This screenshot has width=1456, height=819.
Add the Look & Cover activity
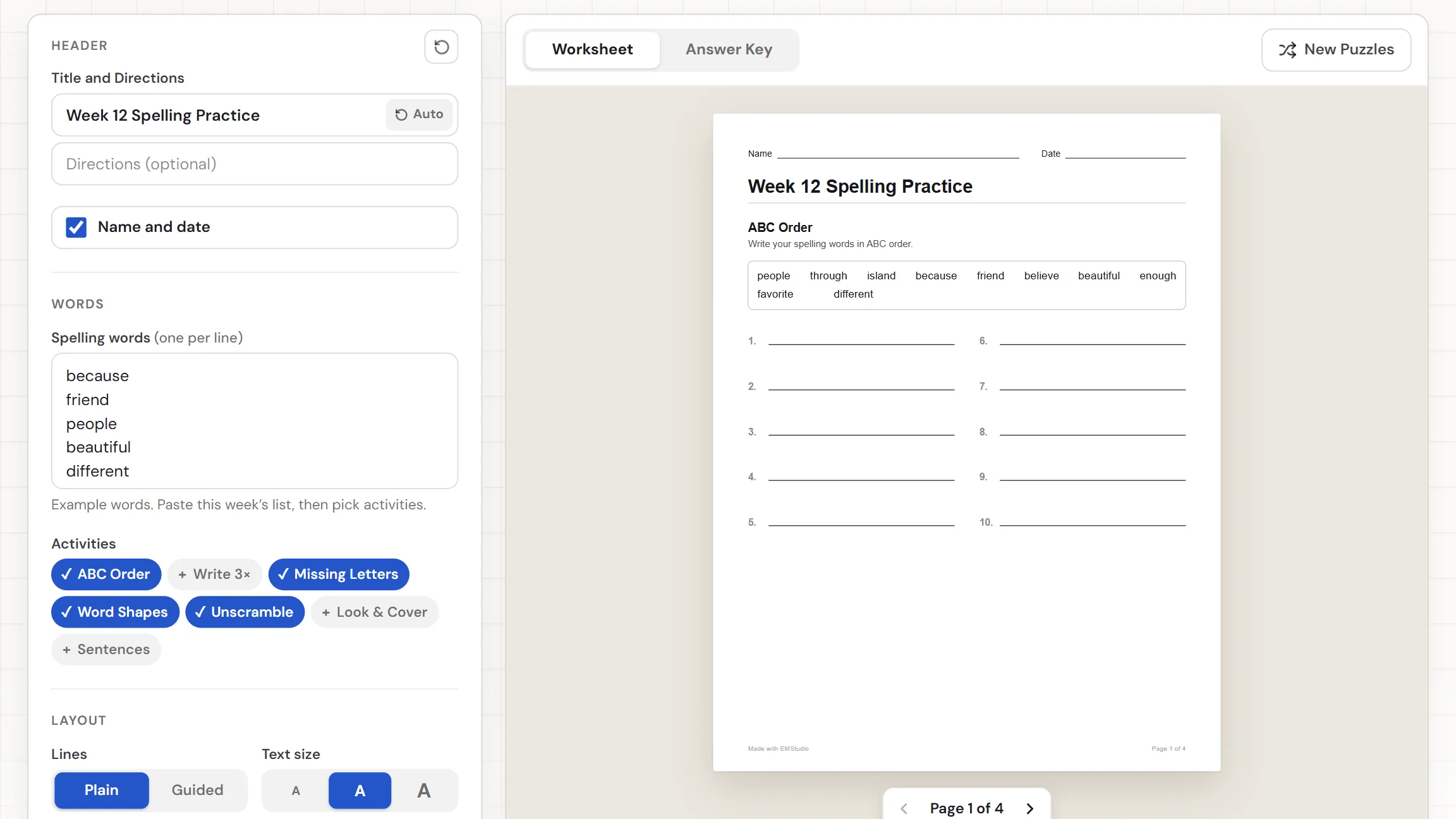click(x=375, y=612)
